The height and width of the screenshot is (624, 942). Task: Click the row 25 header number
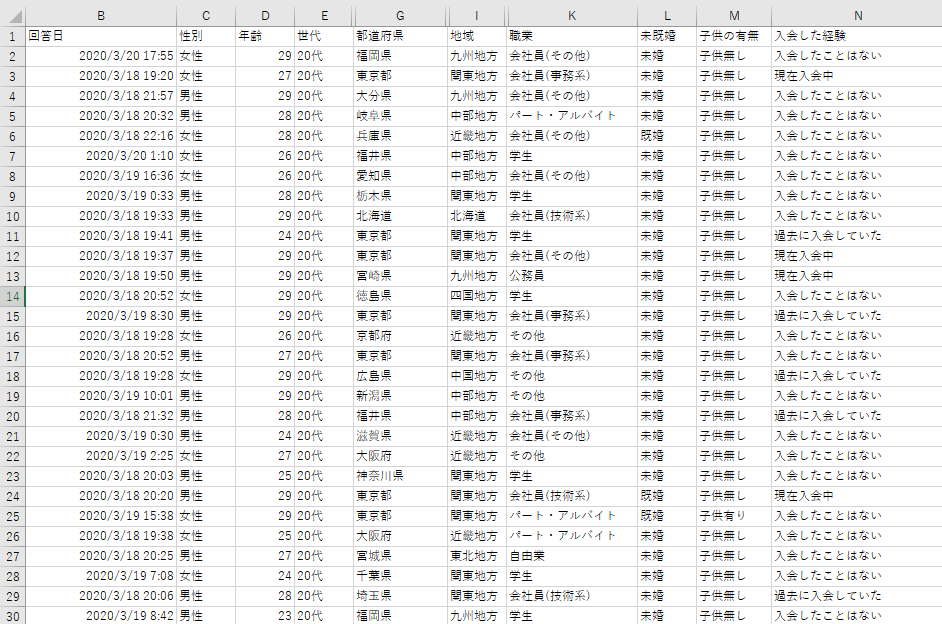tap(12, 516)
